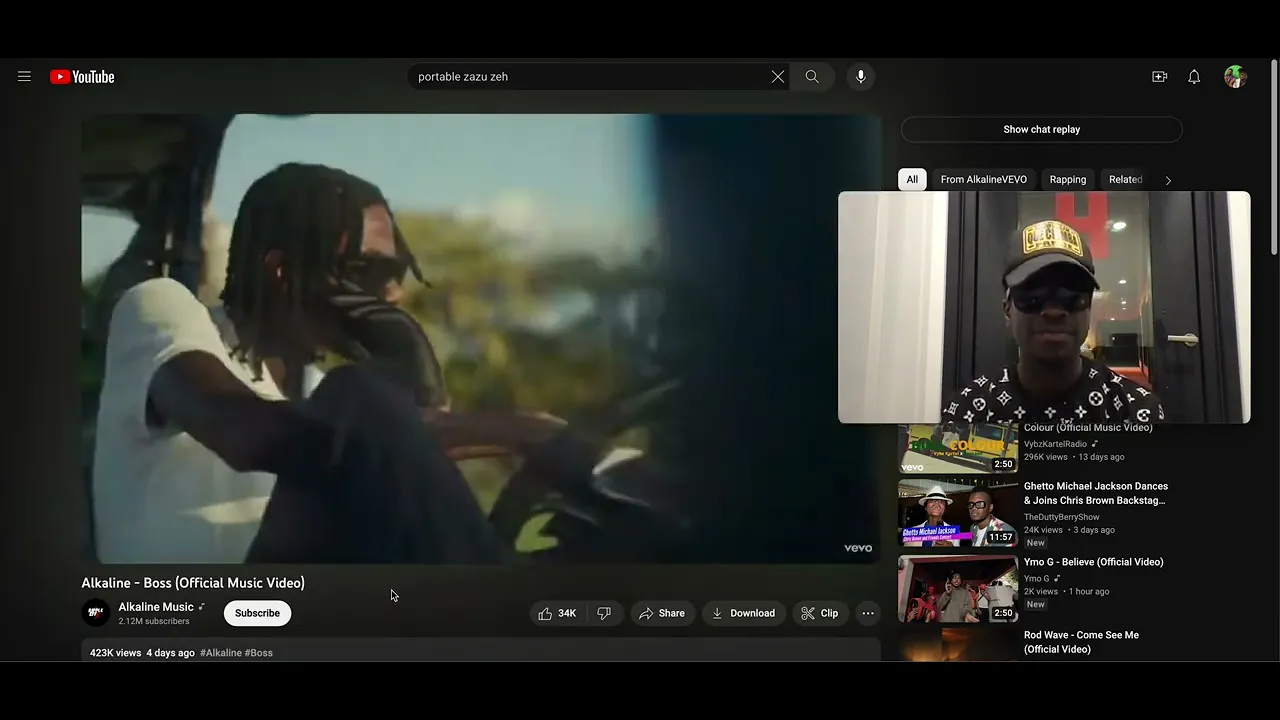Viewport: 1280px width, 720px height.
Task: Show chat replay
Action: click(1041, 129)
